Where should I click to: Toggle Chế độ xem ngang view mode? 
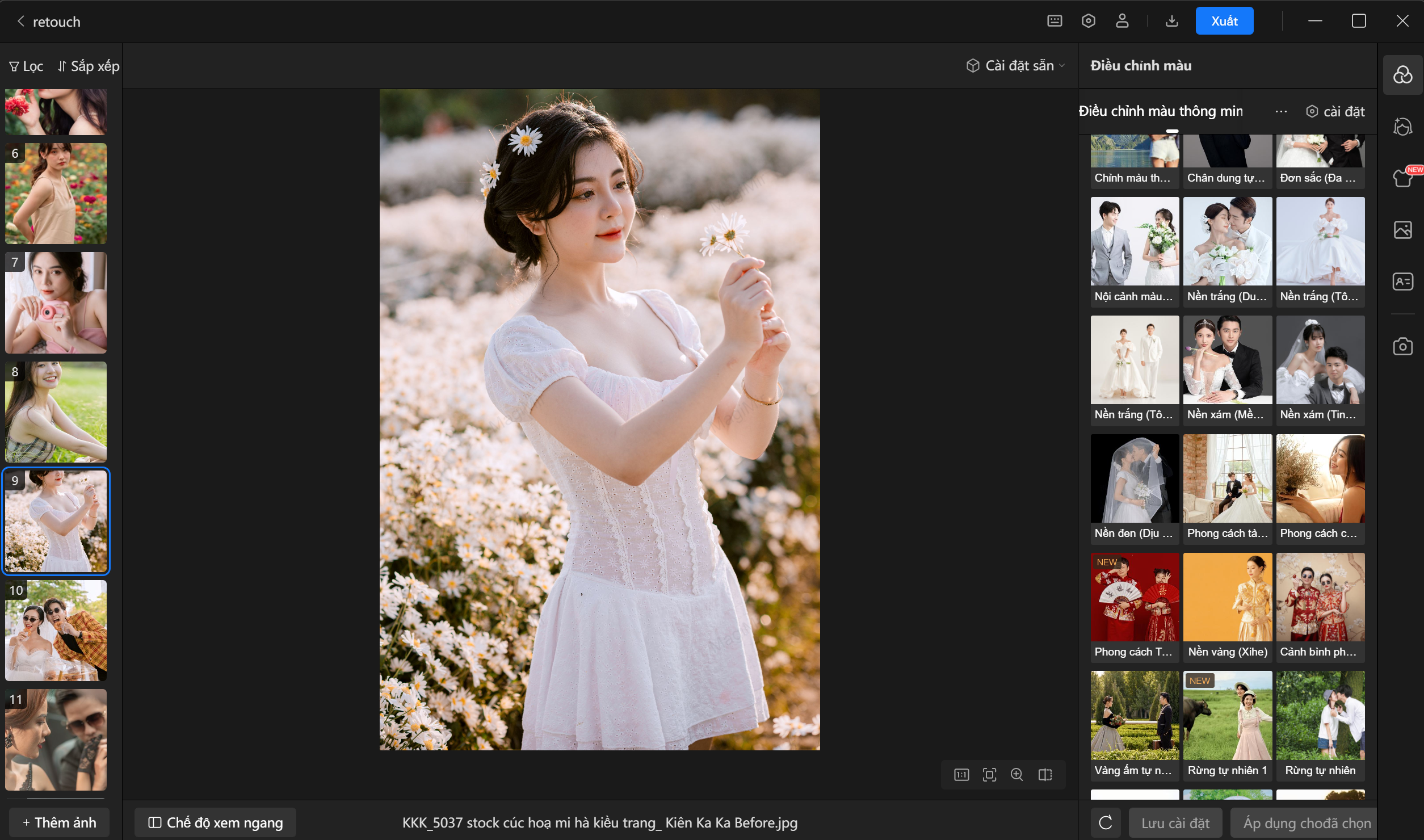point(215,822)
